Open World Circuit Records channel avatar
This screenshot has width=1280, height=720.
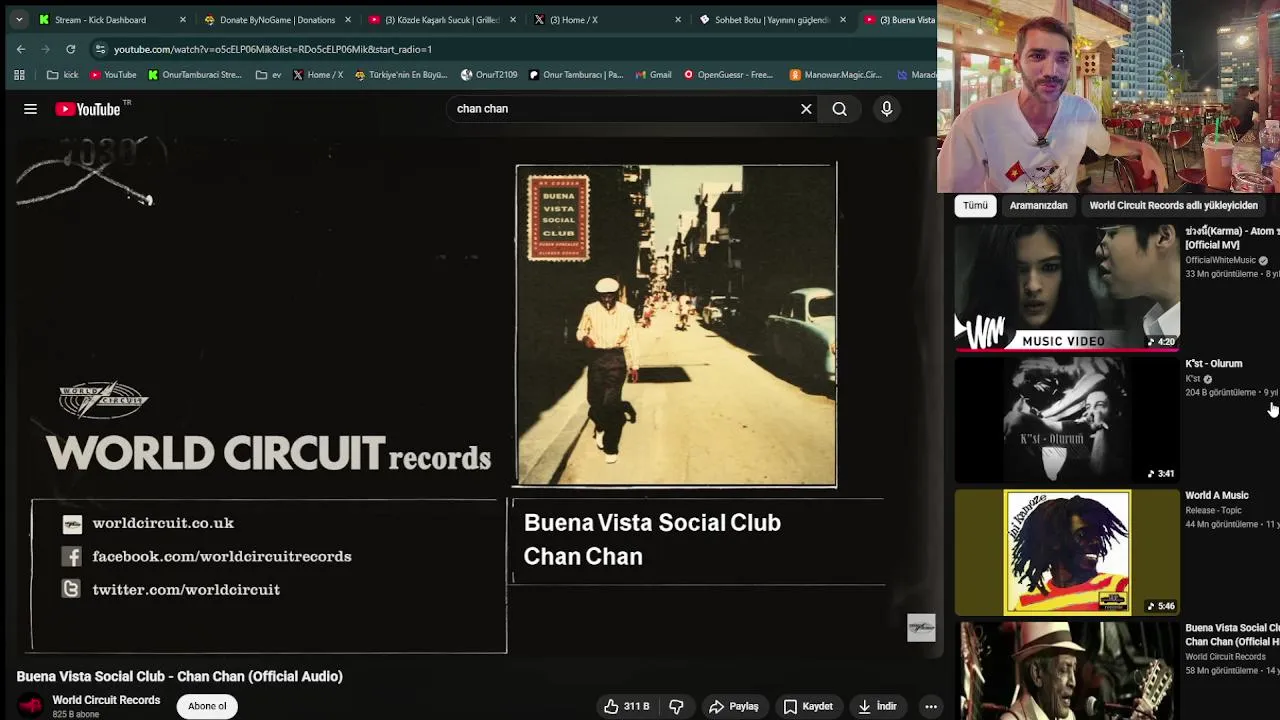point(31,706)
